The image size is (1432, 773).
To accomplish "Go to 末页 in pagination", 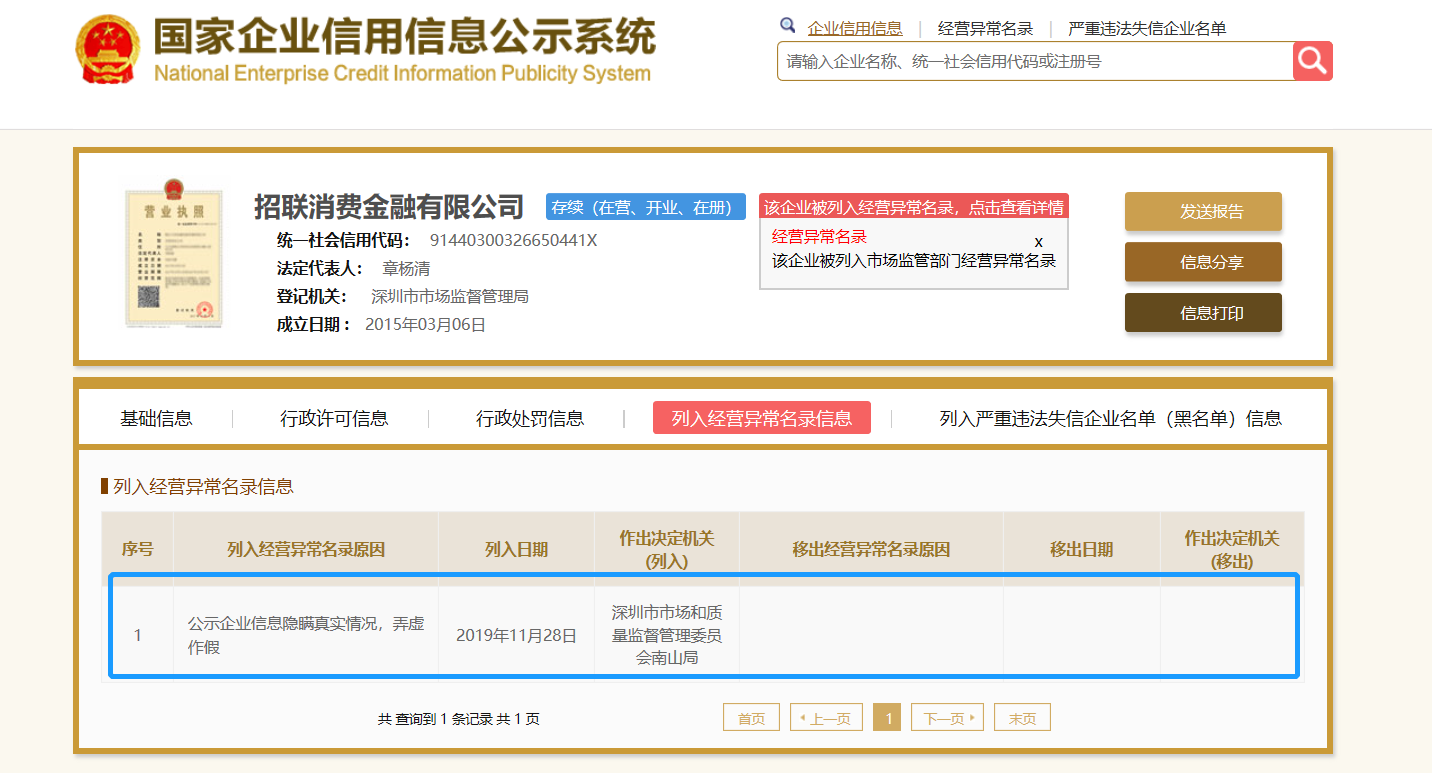I will tap(1022, 718).
